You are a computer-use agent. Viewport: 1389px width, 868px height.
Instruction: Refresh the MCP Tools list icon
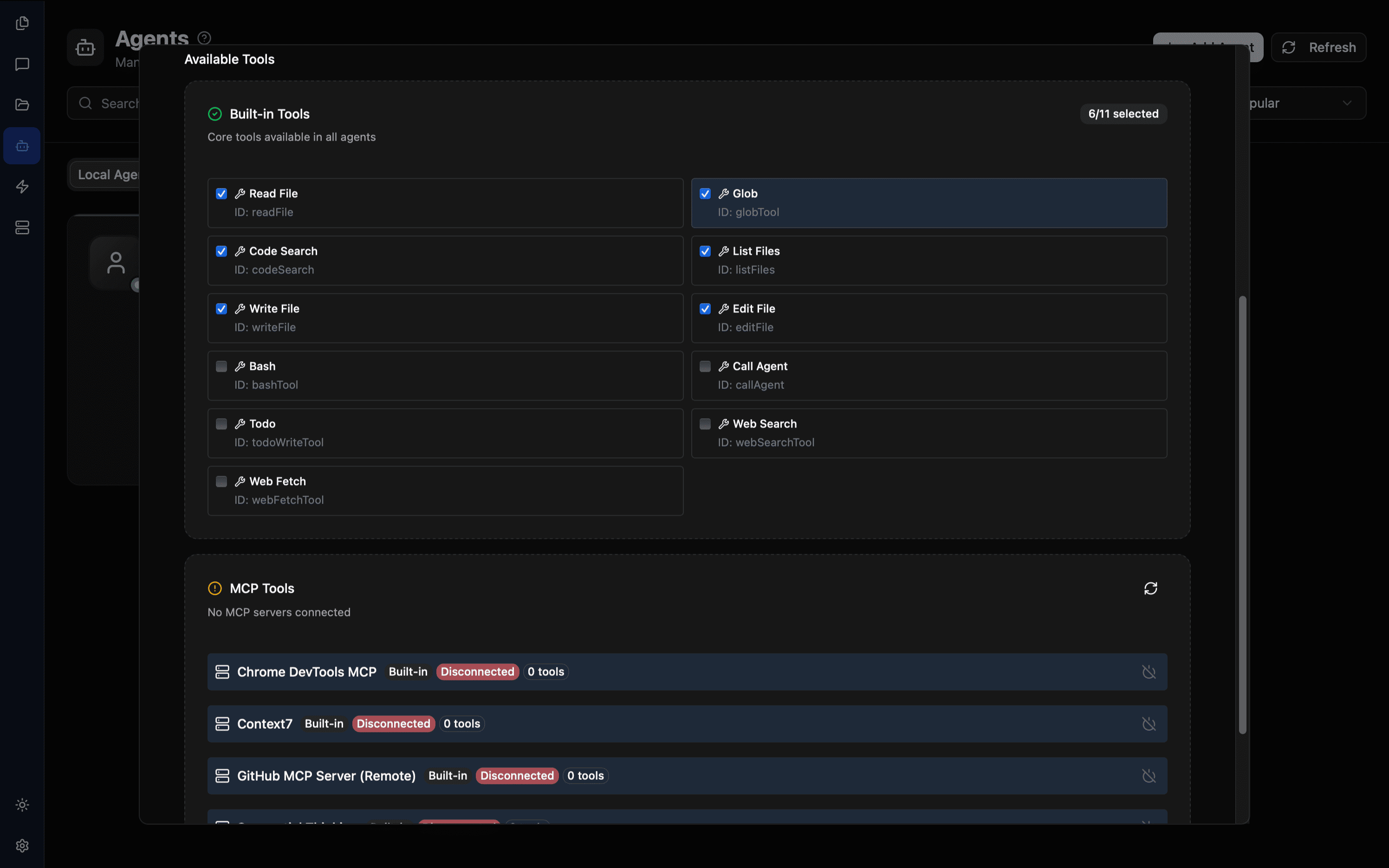[x=1150, y=589]
